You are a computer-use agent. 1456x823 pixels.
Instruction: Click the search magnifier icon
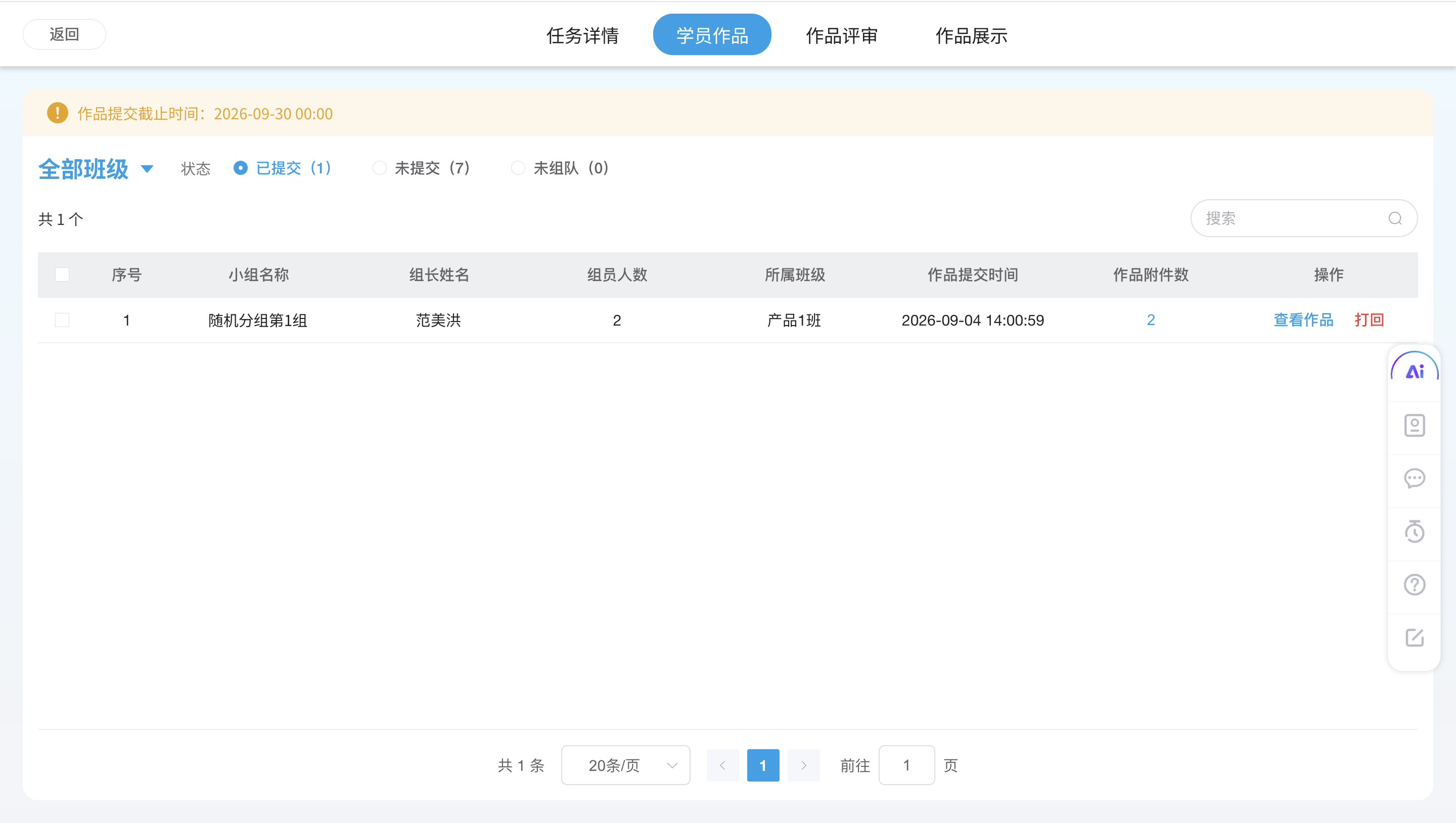pos(1394,218)
